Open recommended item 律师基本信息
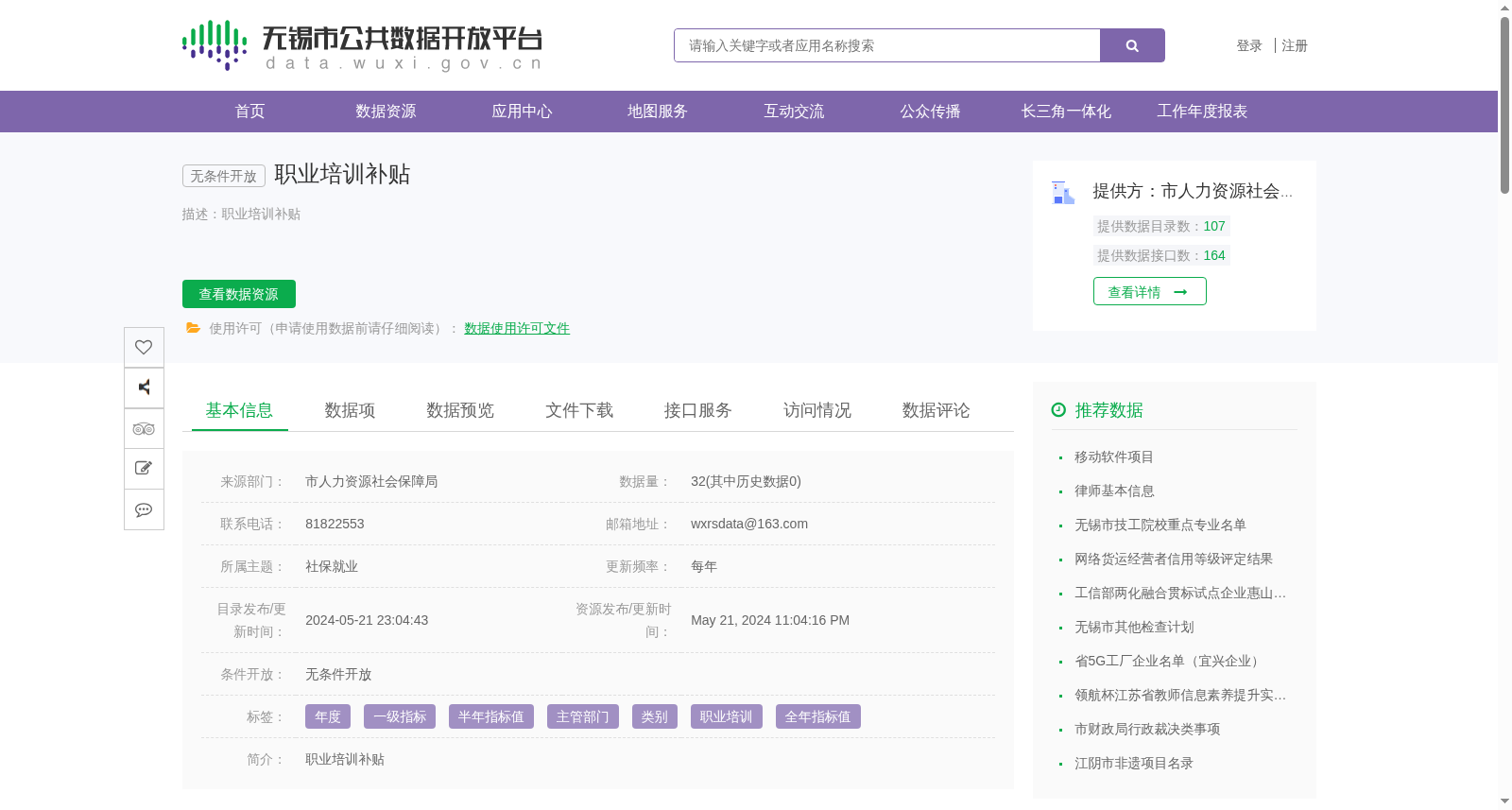 click(1114, 491)
